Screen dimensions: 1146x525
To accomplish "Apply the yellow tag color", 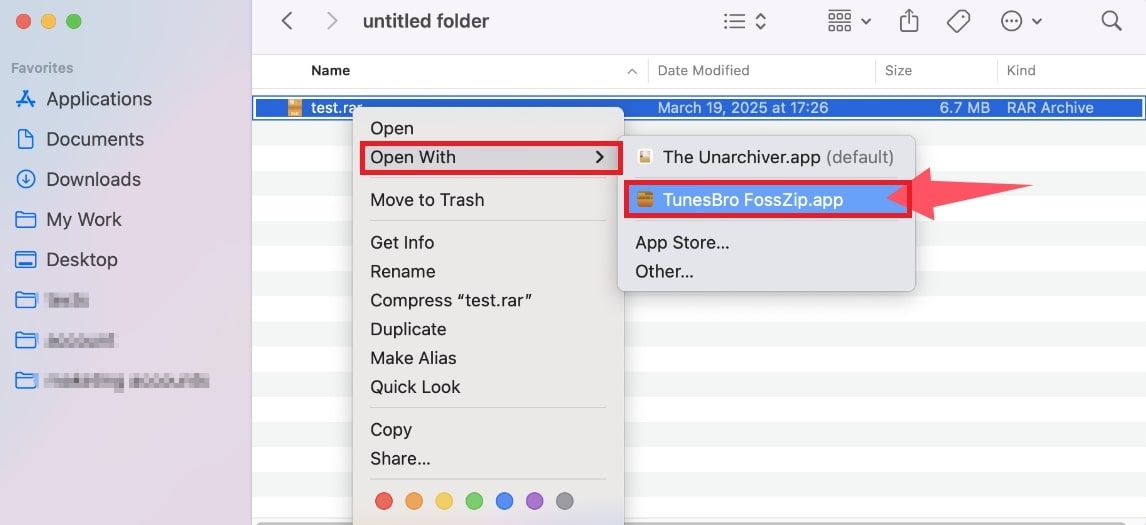I will pos(444,501).
